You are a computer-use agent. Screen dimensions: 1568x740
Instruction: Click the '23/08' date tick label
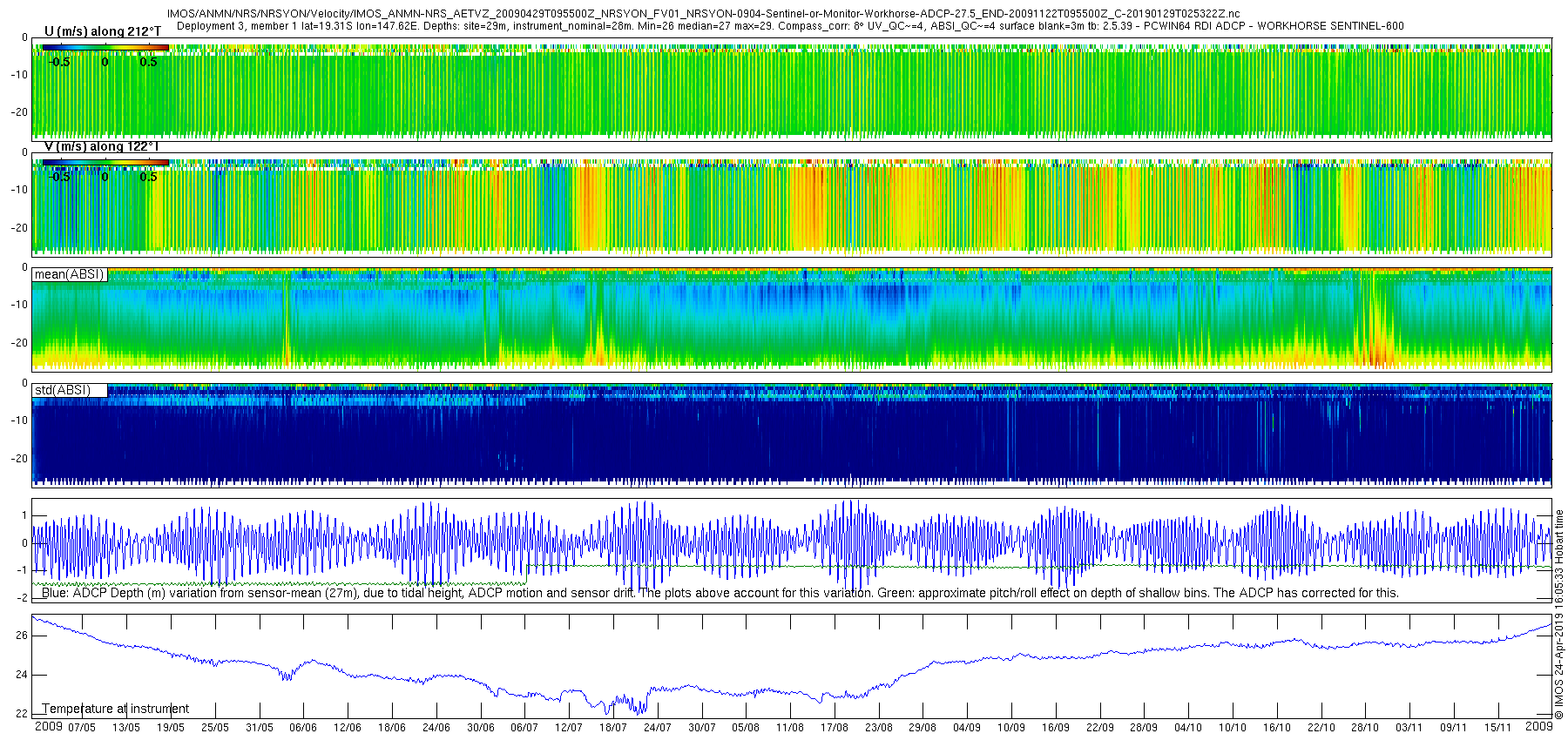click(x=879, y=728)
